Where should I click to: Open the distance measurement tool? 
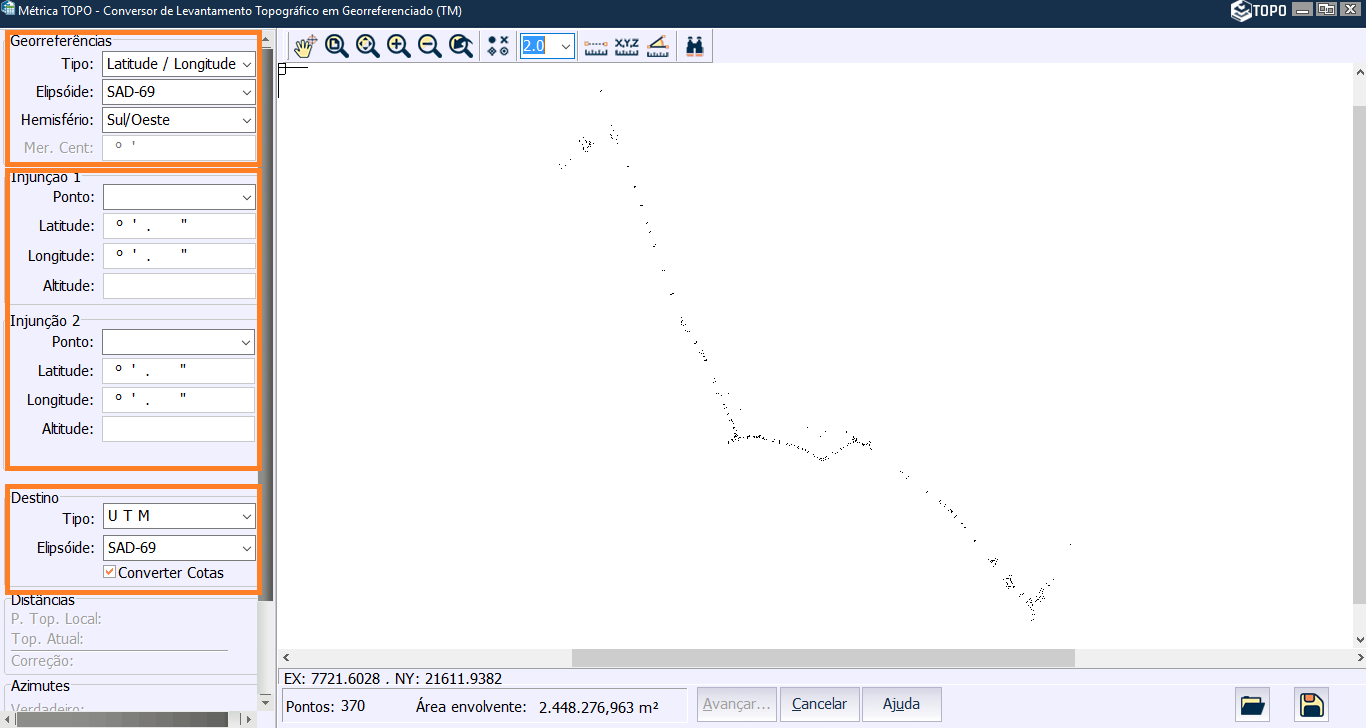596,45
